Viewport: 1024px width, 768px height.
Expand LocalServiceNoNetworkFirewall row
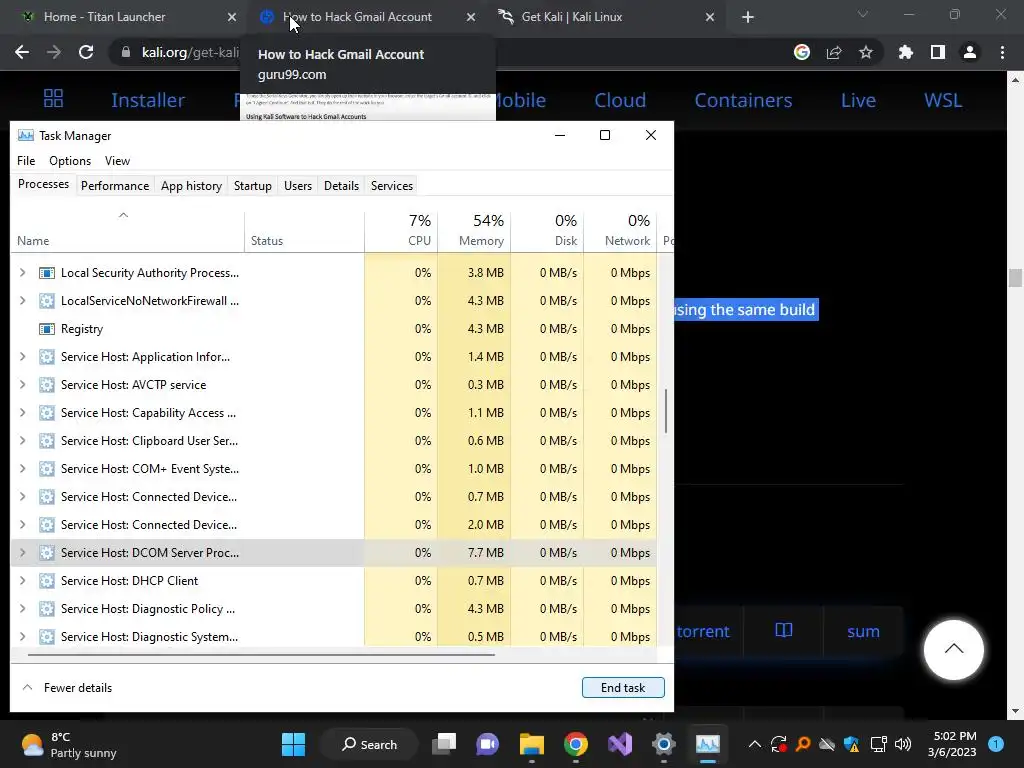(23, 300)
